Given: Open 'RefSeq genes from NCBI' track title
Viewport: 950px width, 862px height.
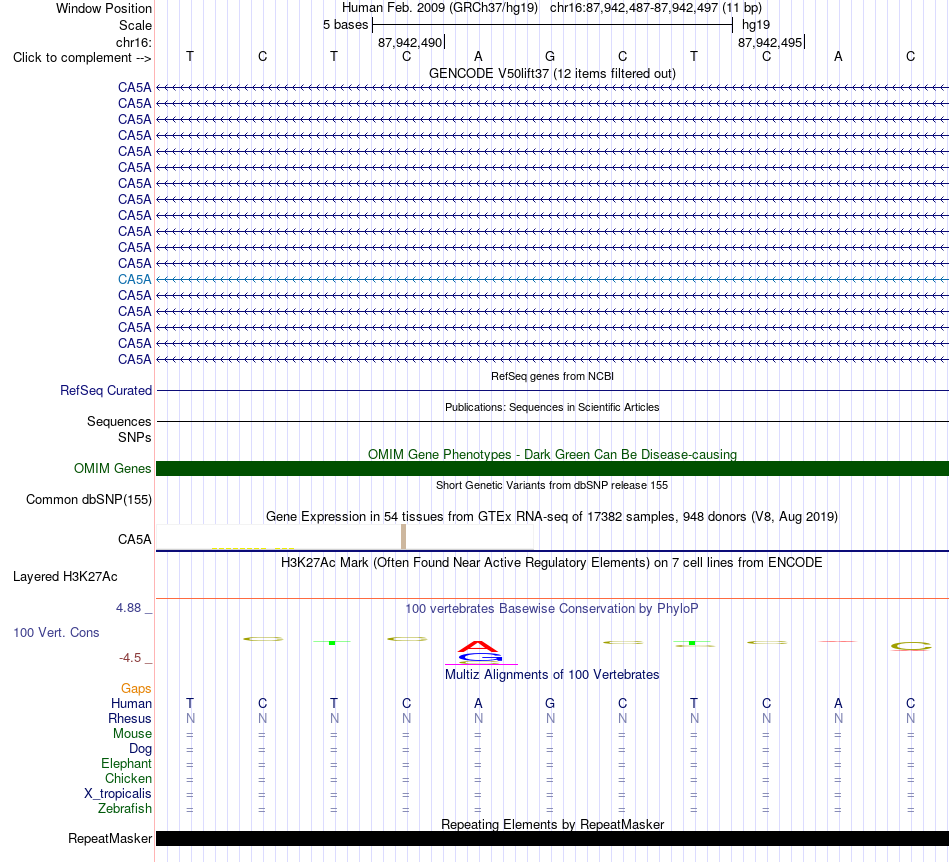Looking at the screenshot, I should [x=552, y=376].
